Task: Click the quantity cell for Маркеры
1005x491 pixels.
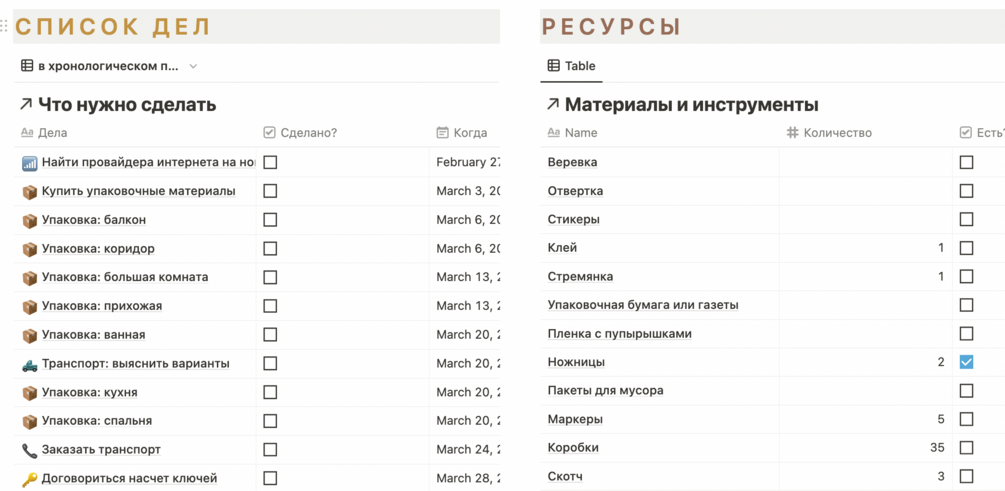Action: tap(865, 419)
